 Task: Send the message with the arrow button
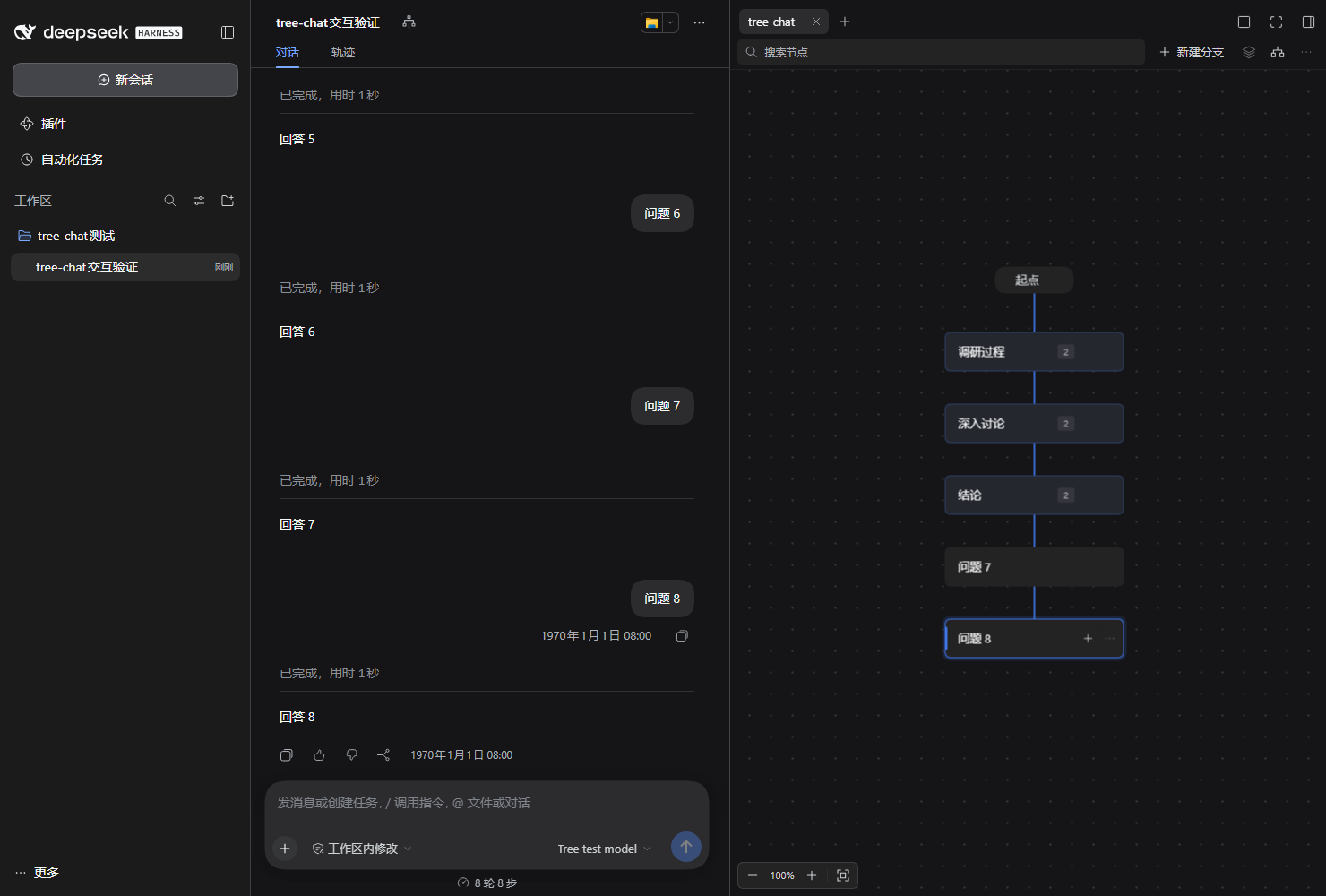[x=686, y=847]
